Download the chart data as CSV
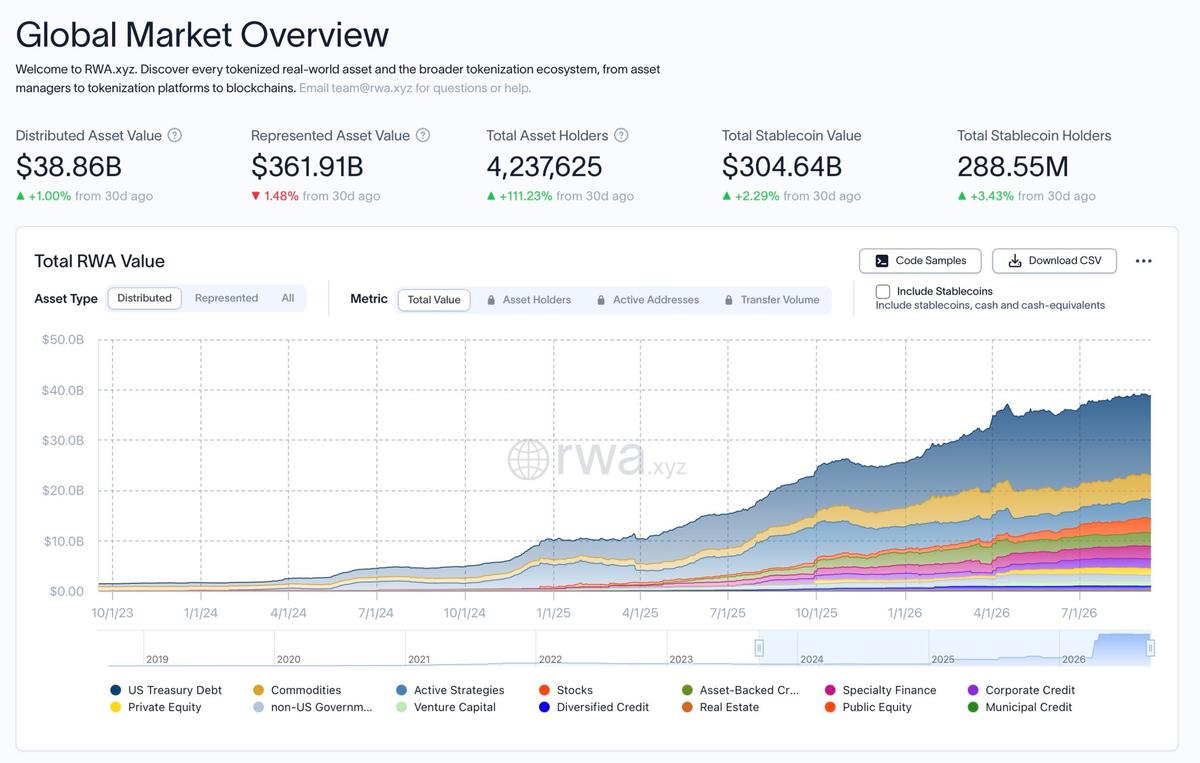1200x763 pixels. (1054, 261)
